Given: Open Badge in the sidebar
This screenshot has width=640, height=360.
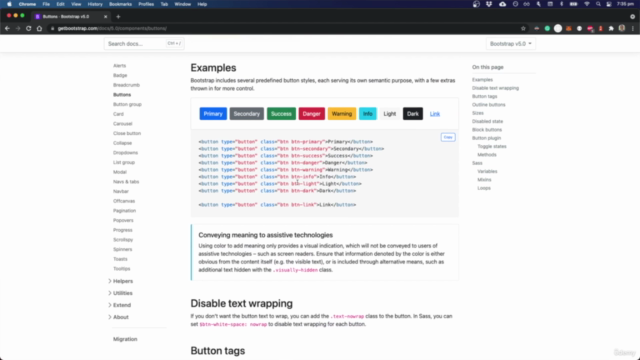Looking at the screenshot, I should (x=120, y=76).
